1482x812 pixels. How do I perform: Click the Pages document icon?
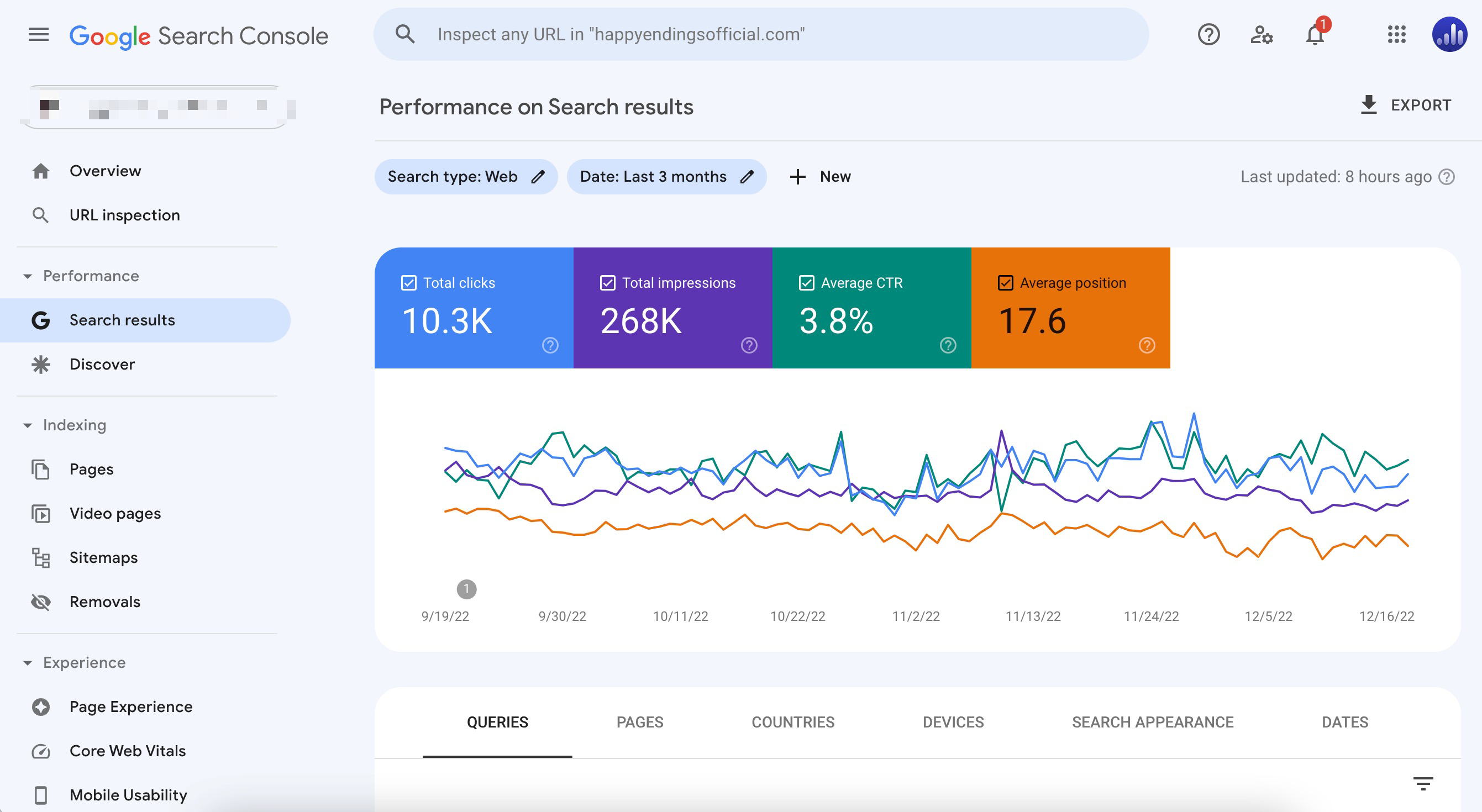click(x=41, y=470)
